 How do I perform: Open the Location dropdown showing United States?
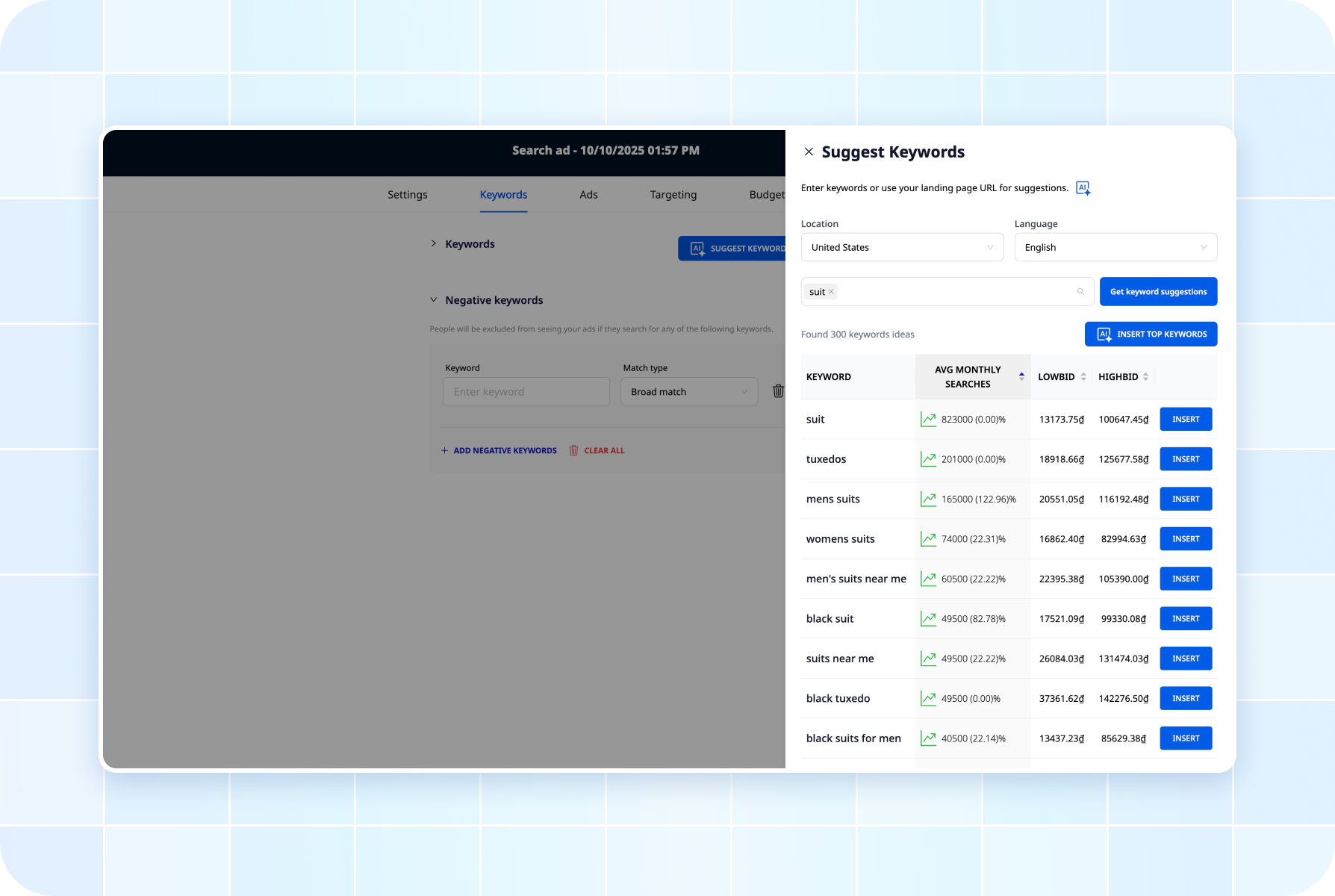tap(902, 247)
